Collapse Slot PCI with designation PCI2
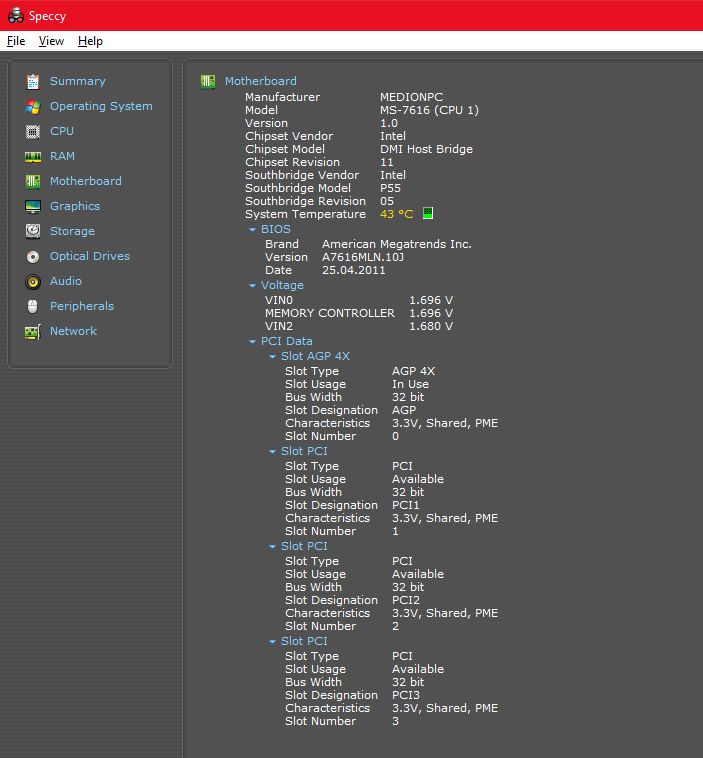Screen dimensions: 703x758 [x=272, y=547]
